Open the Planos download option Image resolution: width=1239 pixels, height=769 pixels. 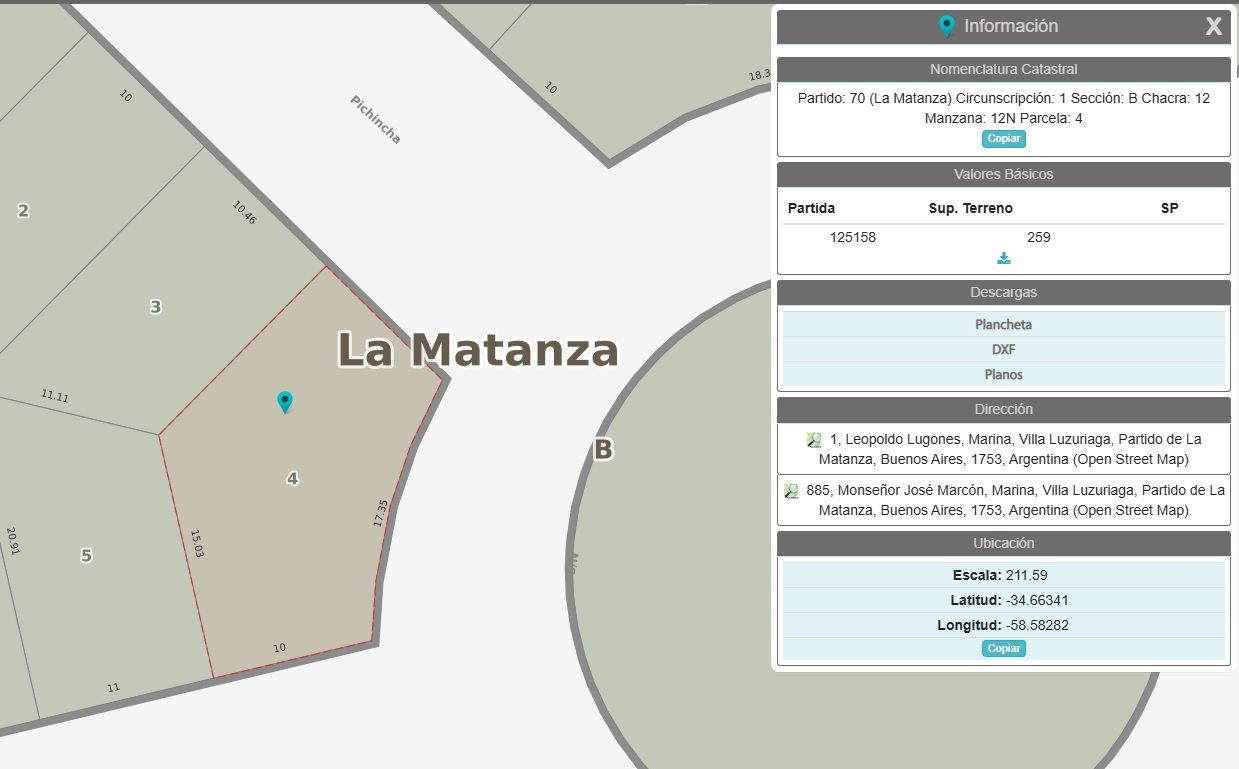pos(1004,374)
